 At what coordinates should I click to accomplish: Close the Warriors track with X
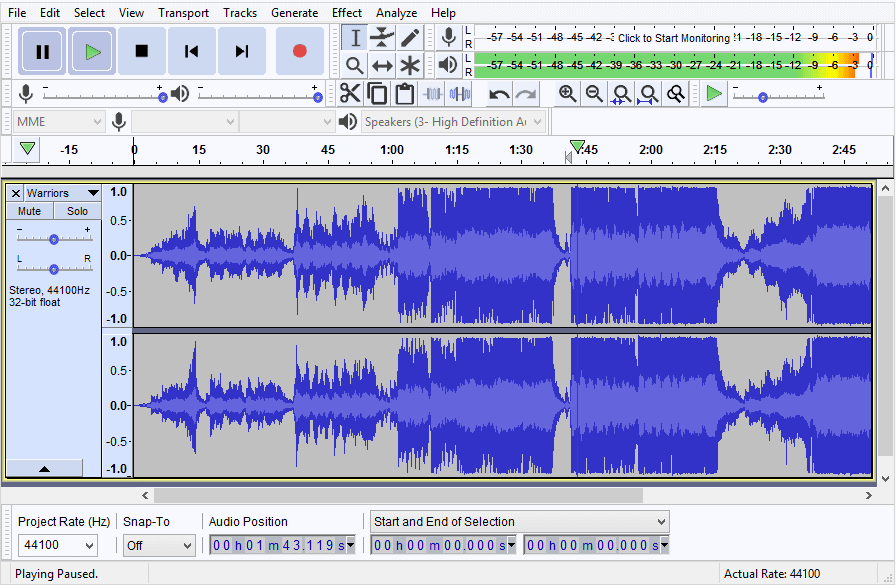[x=16, y=193]
